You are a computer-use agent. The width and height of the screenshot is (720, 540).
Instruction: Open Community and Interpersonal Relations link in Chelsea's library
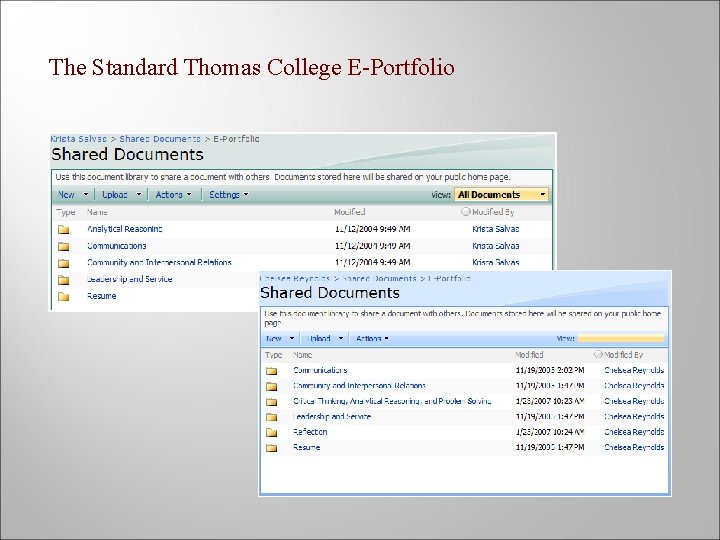(x=359, y=386)
